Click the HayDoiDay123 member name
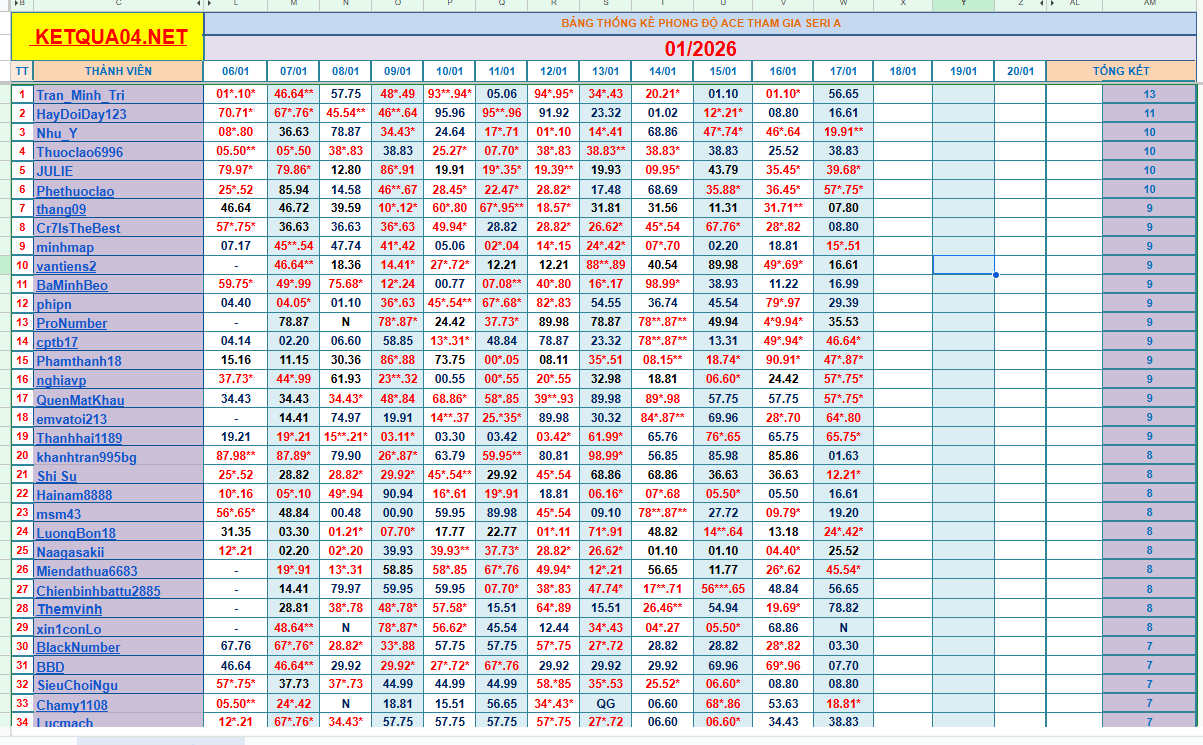The image size is (1203, 745). point(81,114)
